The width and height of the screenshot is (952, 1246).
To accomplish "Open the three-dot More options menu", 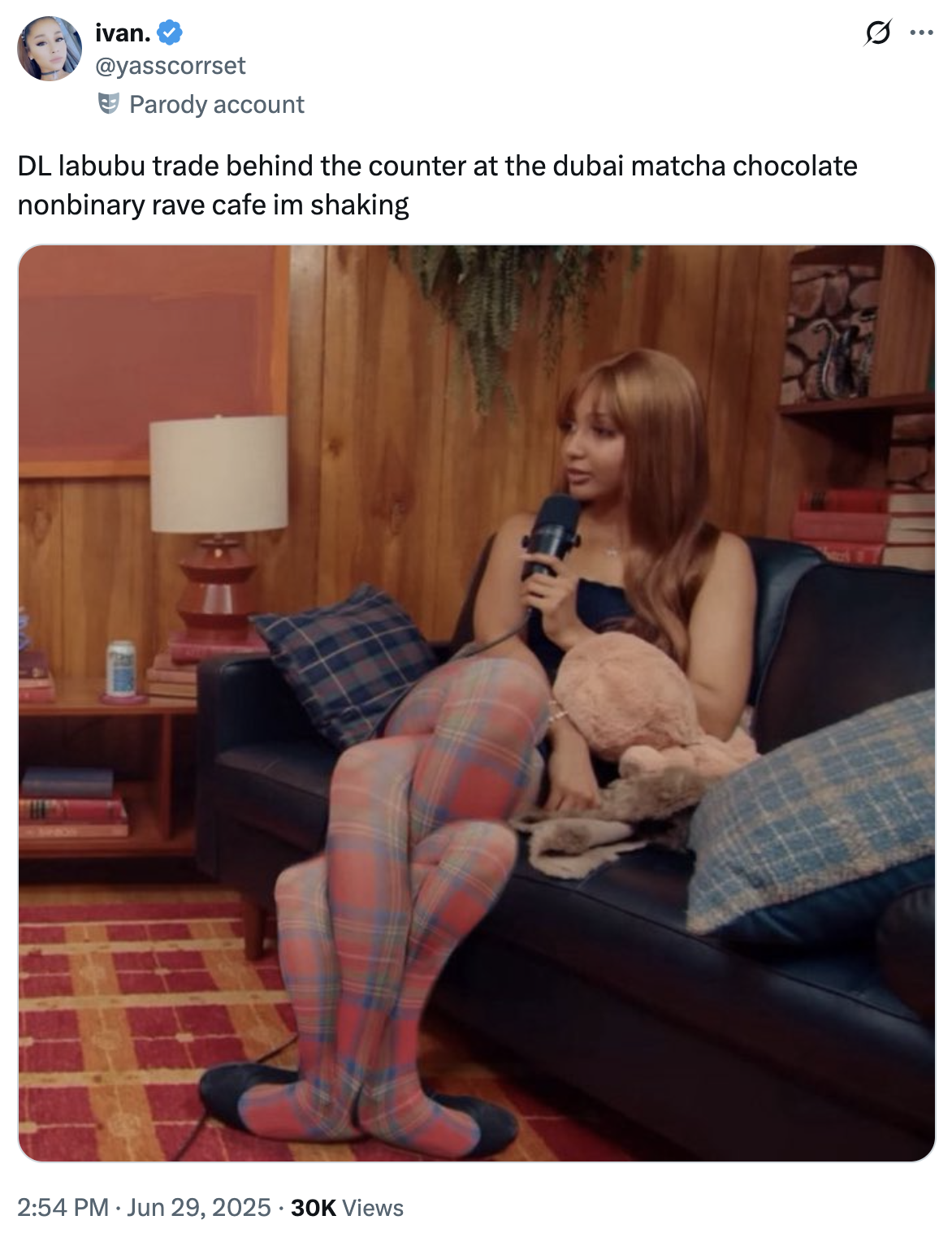I will 922,33.
